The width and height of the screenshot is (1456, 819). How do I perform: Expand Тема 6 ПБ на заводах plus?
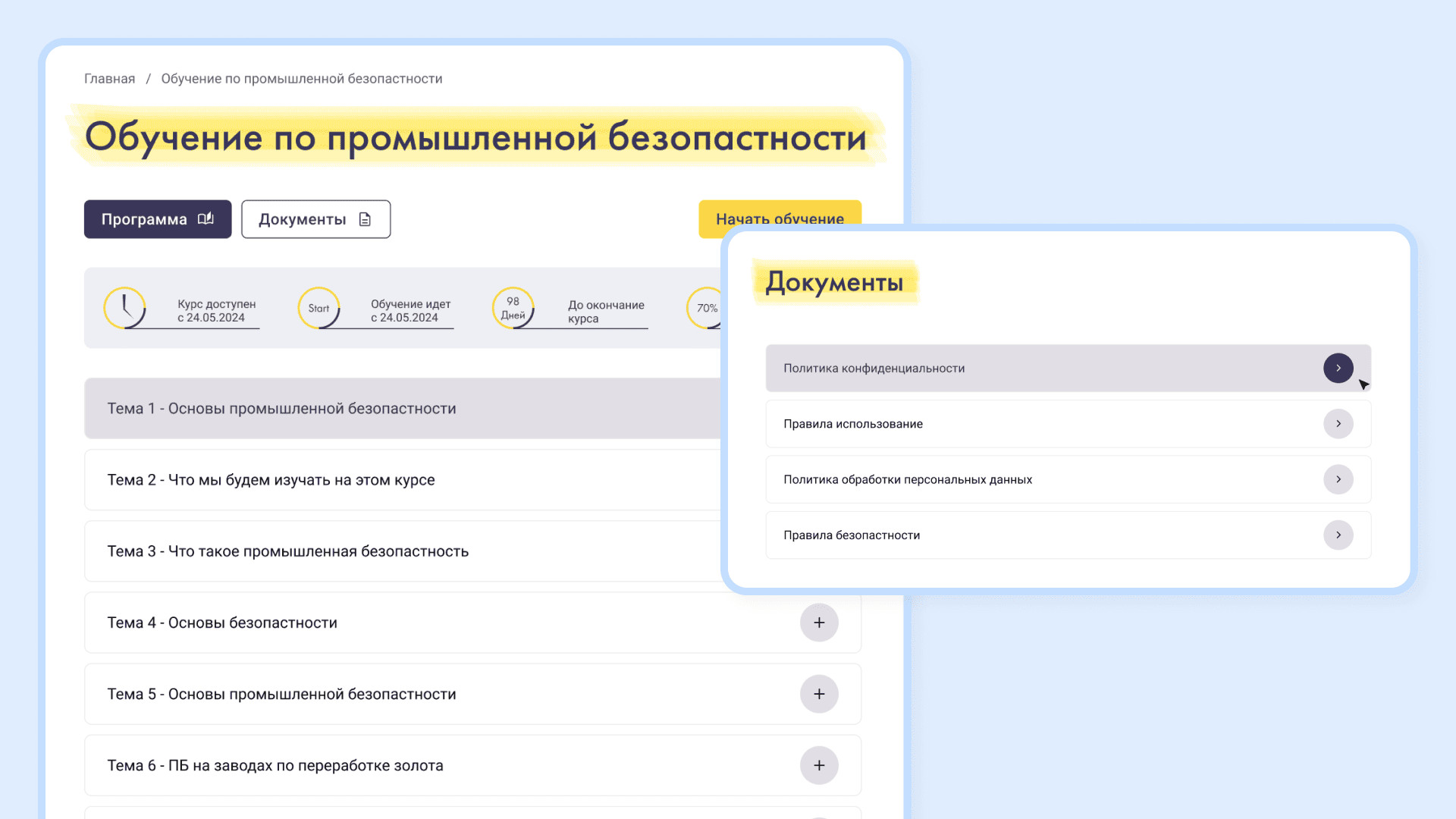click(x=819, y=765)
